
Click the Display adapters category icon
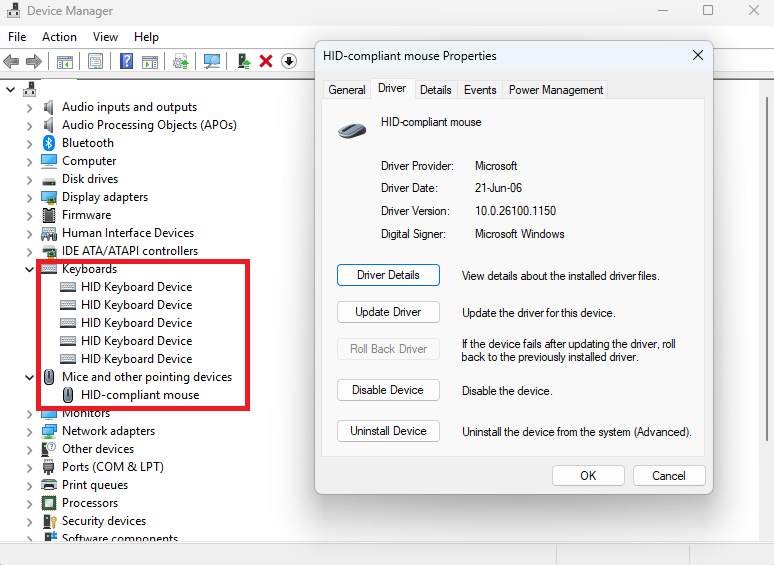49,197
